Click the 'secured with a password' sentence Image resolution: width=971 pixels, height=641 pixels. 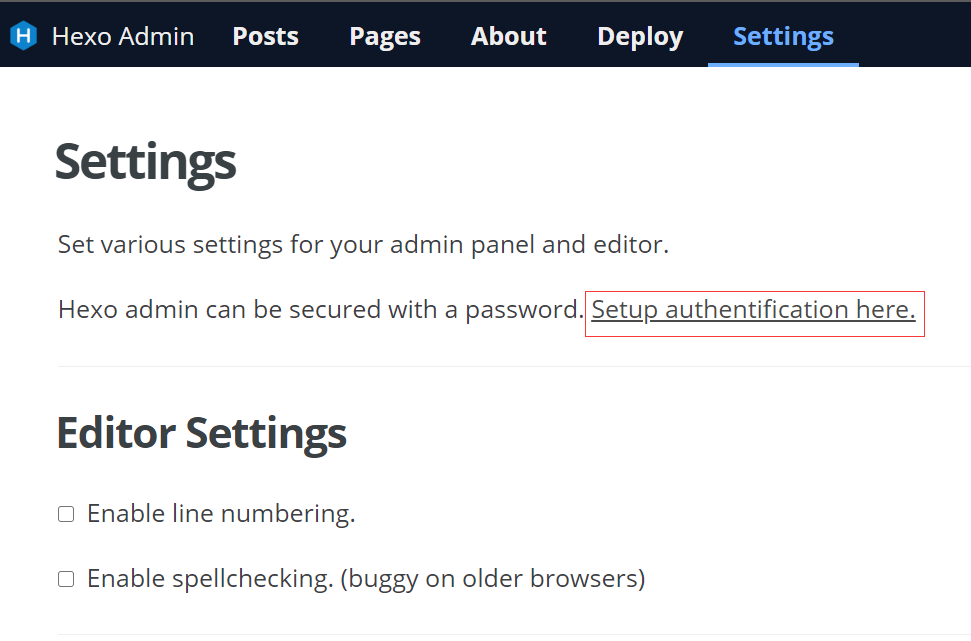click(x=320, y=310)
